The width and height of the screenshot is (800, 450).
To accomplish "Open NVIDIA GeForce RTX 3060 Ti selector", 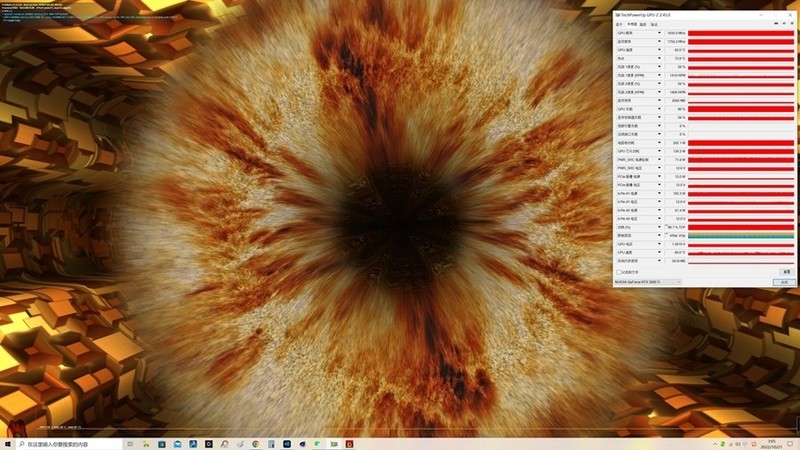I will coord(648,282).
